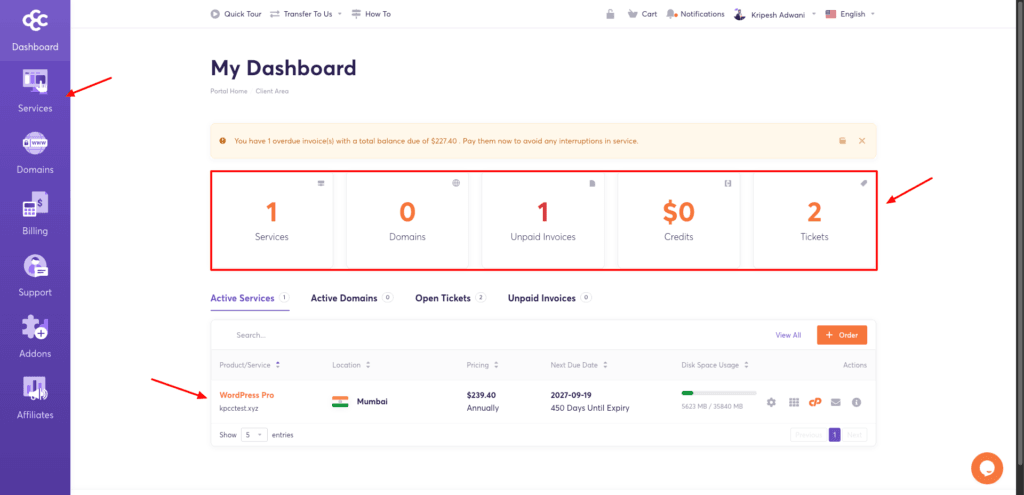Switch to Open Tickets tab

451,298
